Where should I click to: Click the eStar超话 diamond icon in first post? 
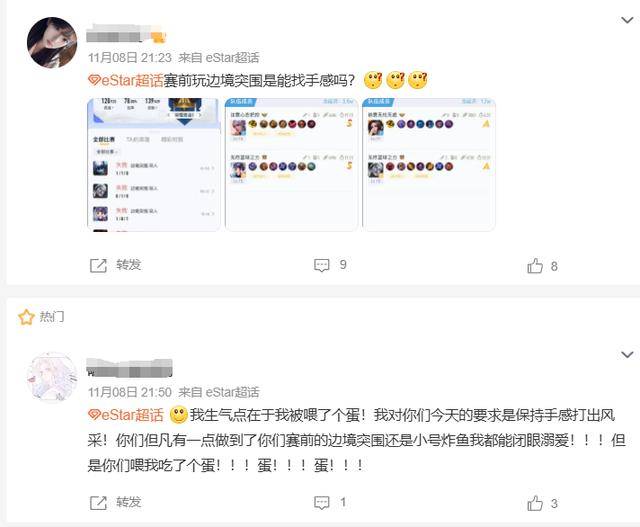(x=94, y=80)
